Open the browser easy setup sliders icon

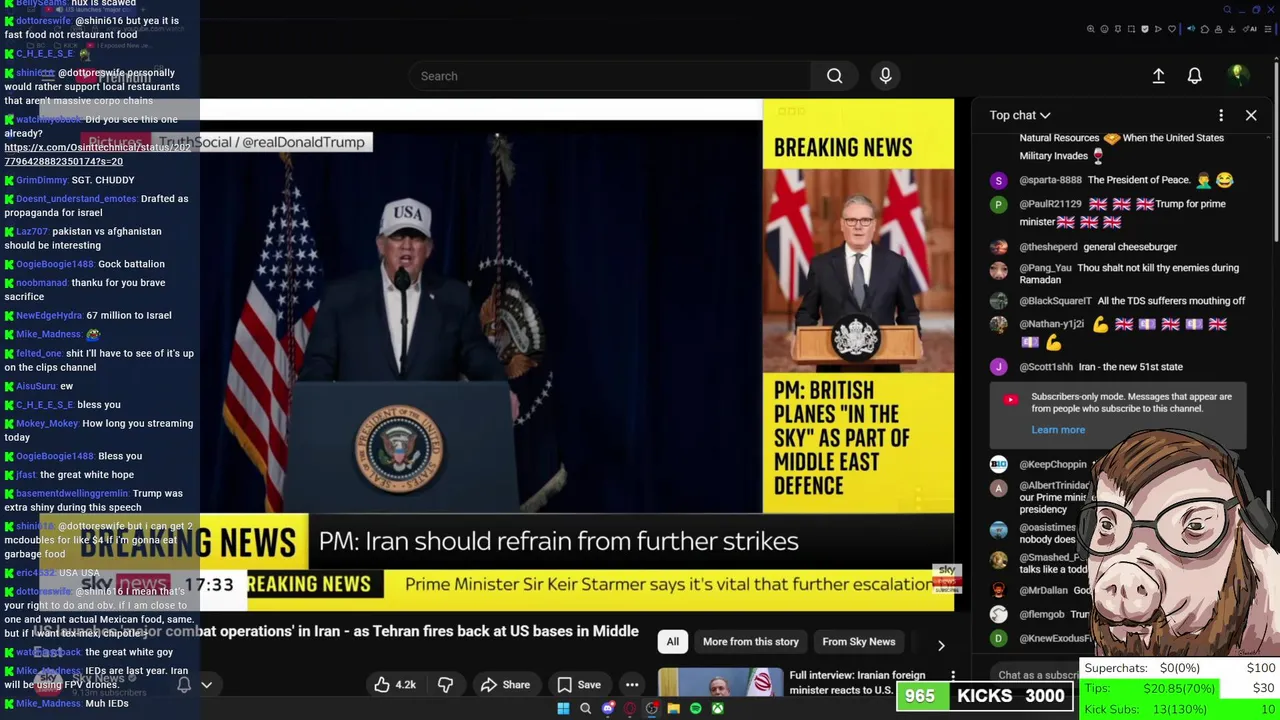(x=1267, y=29)
